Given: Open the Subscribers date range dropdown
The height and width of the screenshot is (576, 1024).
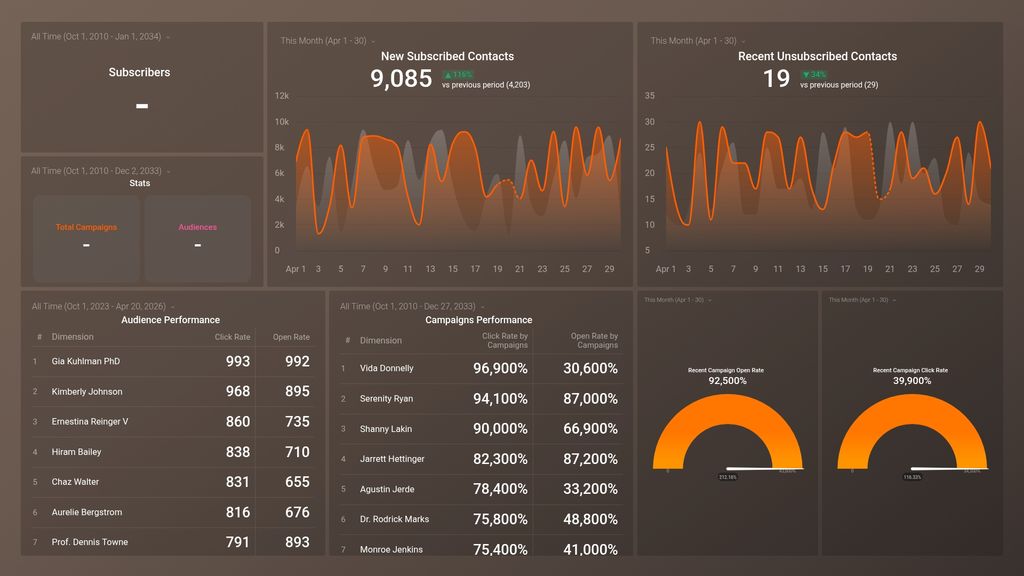Looking at the screenshot, I should tap(97, 36).
